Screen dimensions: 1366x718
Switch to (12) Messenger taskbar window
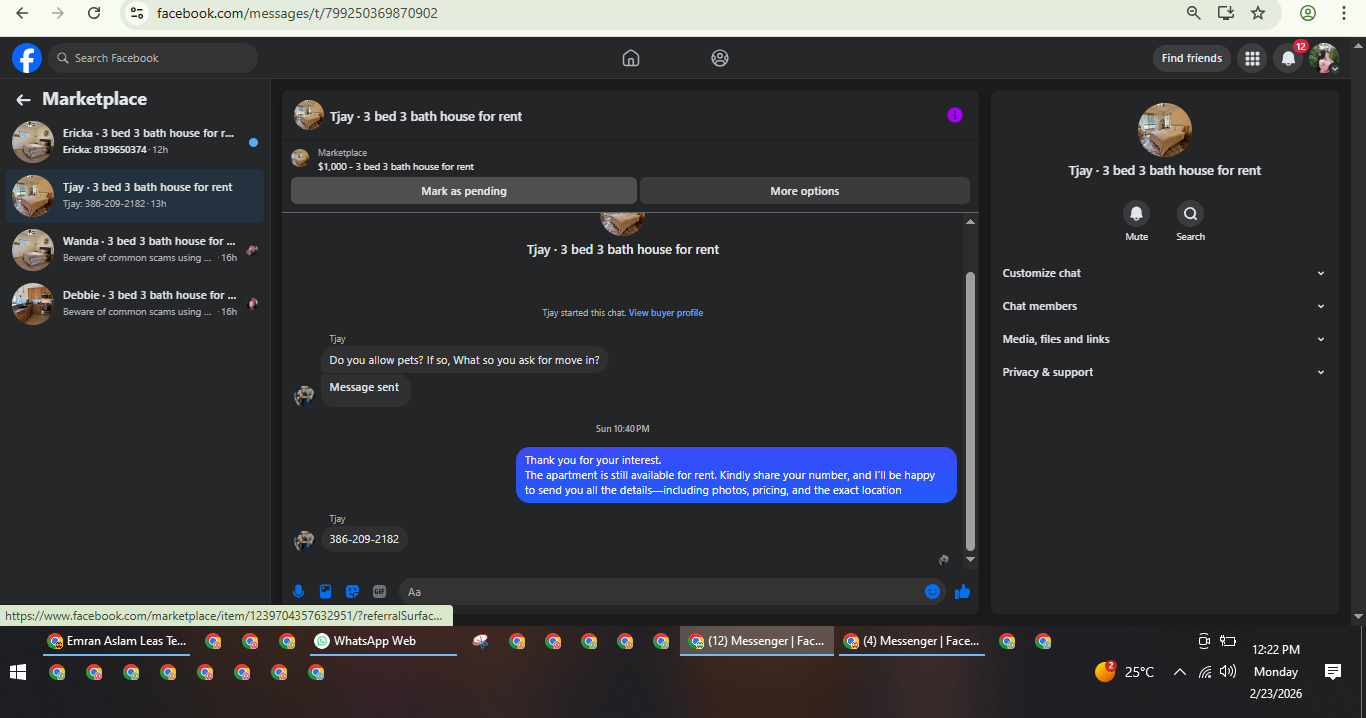[757, 641]
